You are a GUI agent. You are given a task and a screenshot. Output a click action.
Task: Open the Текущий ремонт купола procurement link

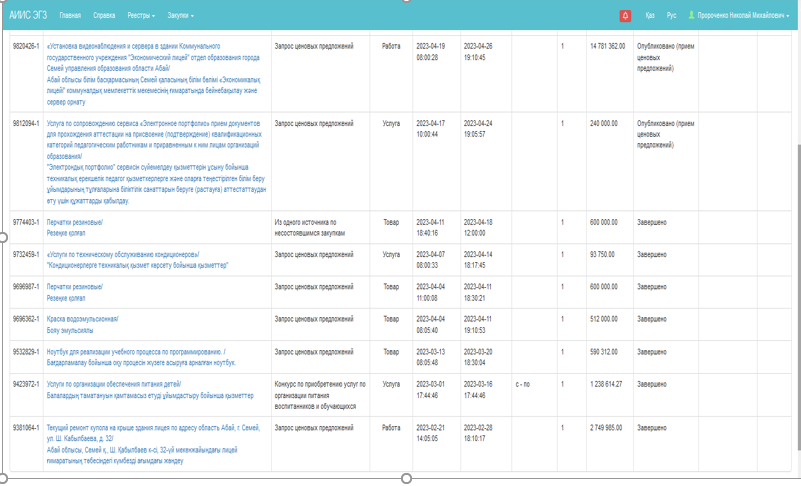coord(153,444)
